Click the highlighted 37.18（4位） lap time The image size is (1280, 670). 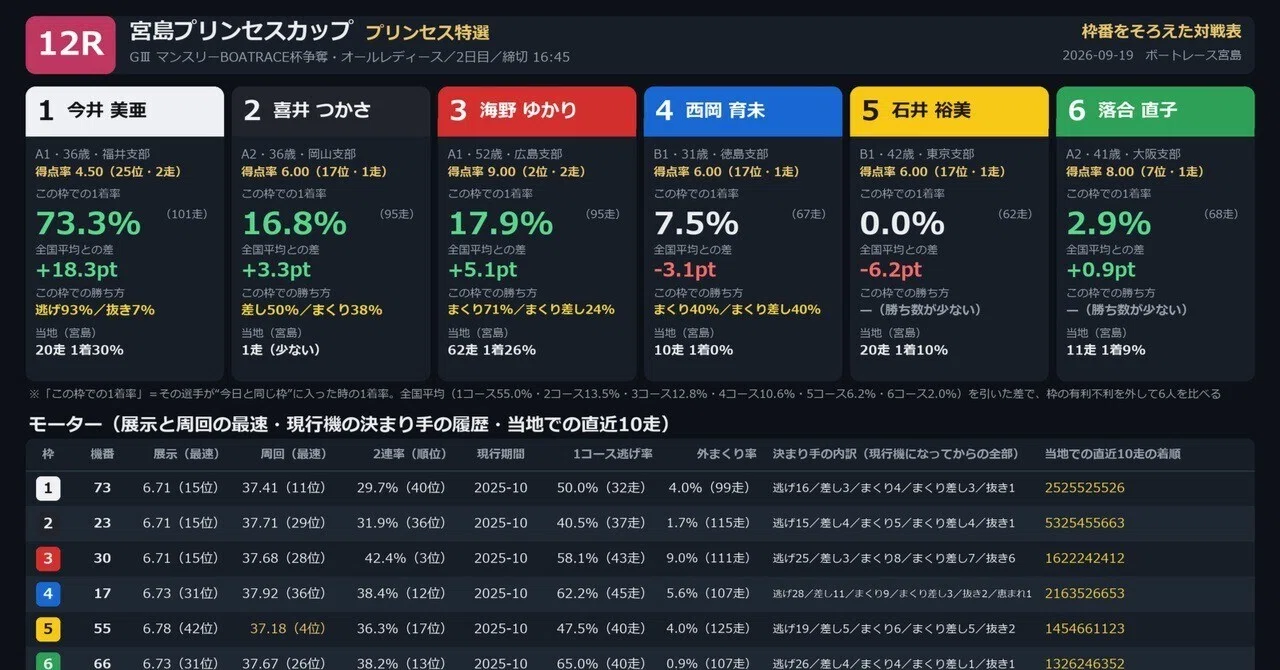point(287,629)
